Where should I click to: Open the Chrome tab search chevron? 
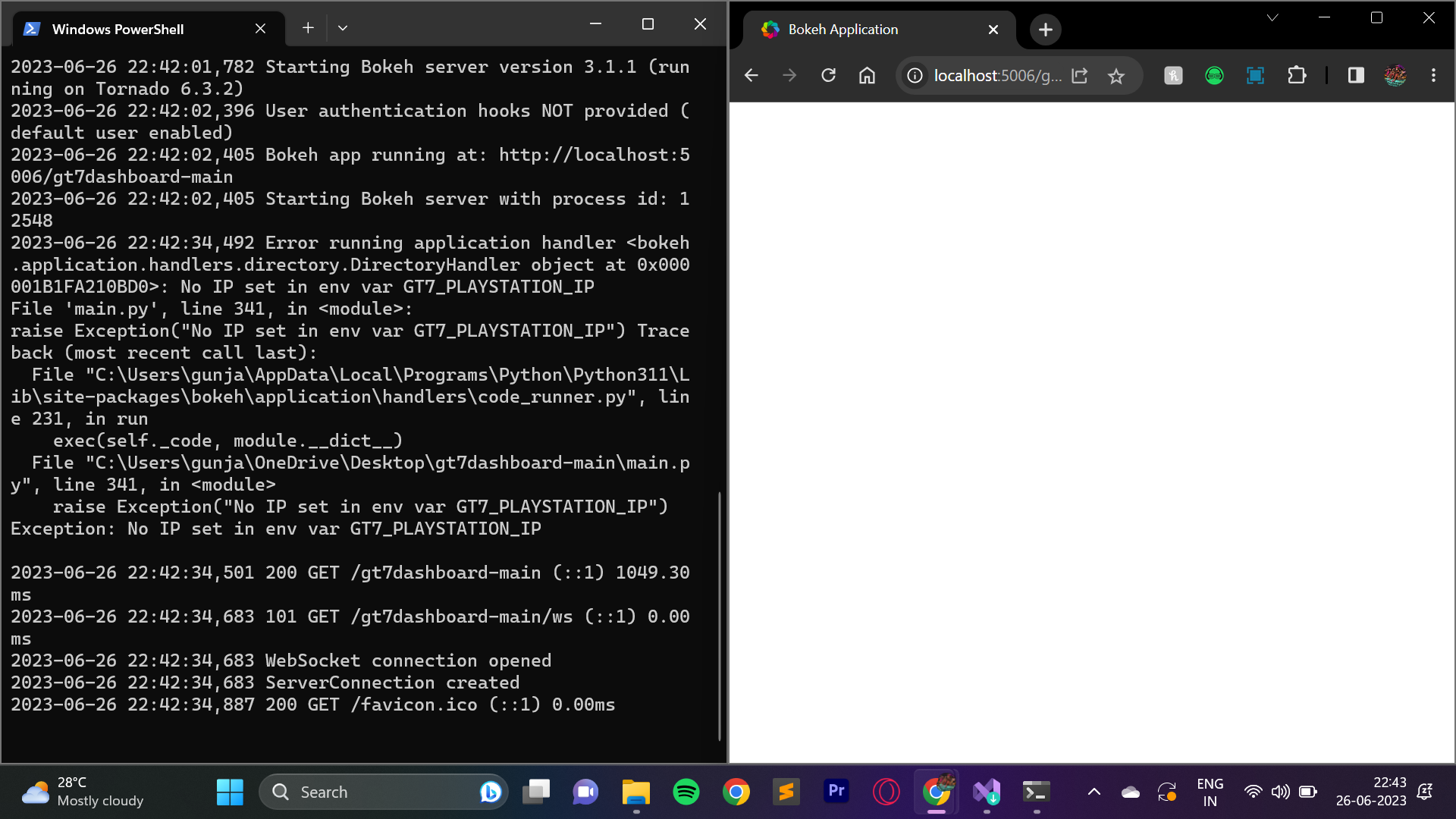pos(1272,17)
